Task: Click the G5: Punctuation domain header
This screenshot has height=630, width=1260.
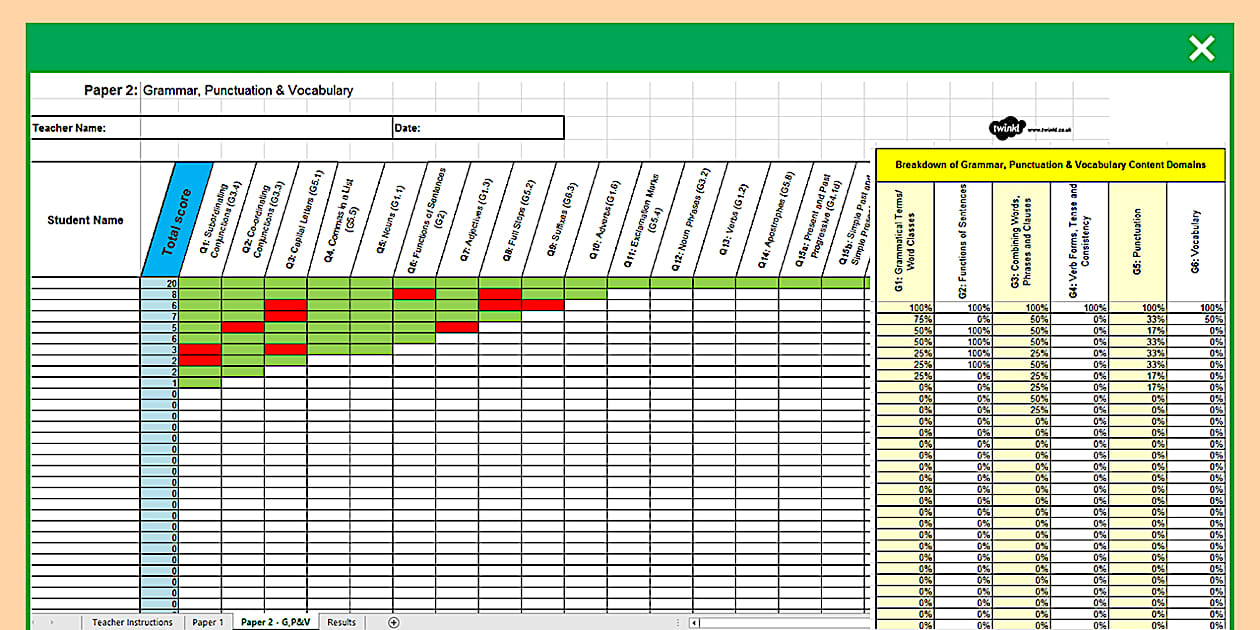Action: coord(1137,240)
